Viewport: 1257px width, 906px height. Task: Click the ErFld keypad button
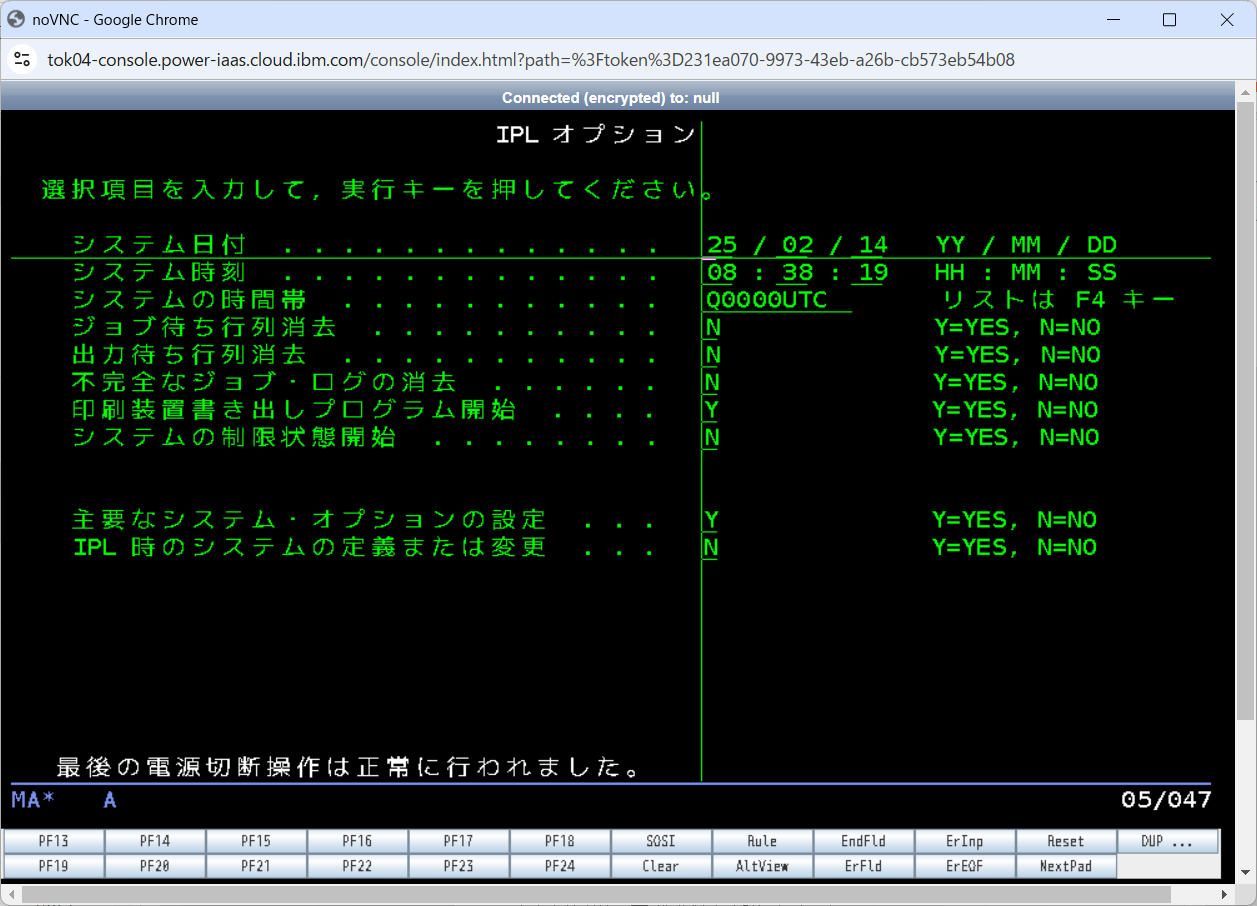863,866
